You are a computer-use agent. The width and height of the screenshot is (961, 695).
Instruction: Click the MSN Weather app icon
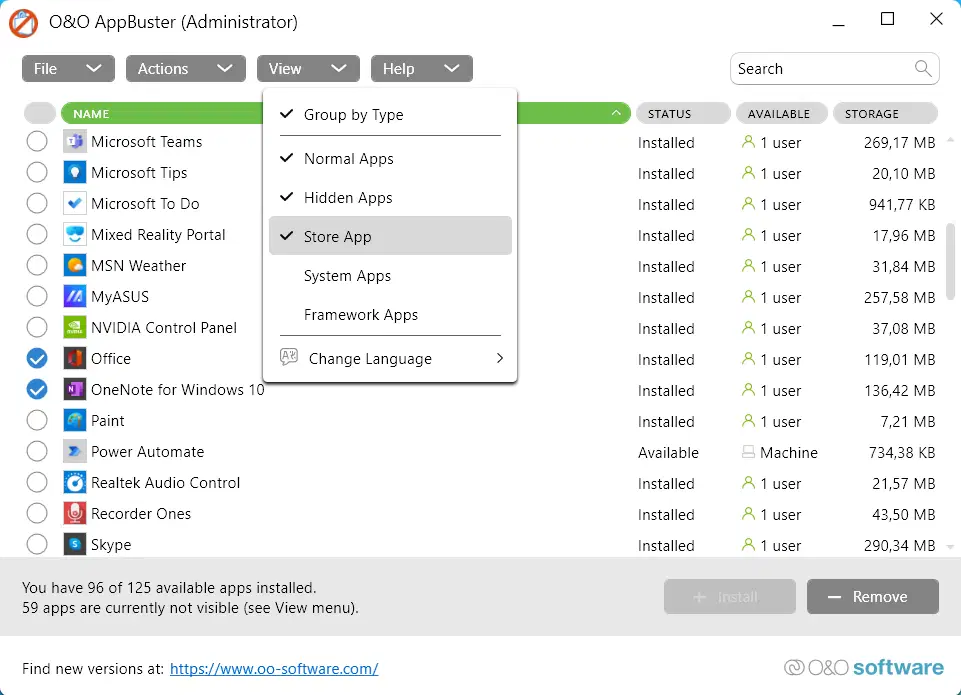(75, 266)
